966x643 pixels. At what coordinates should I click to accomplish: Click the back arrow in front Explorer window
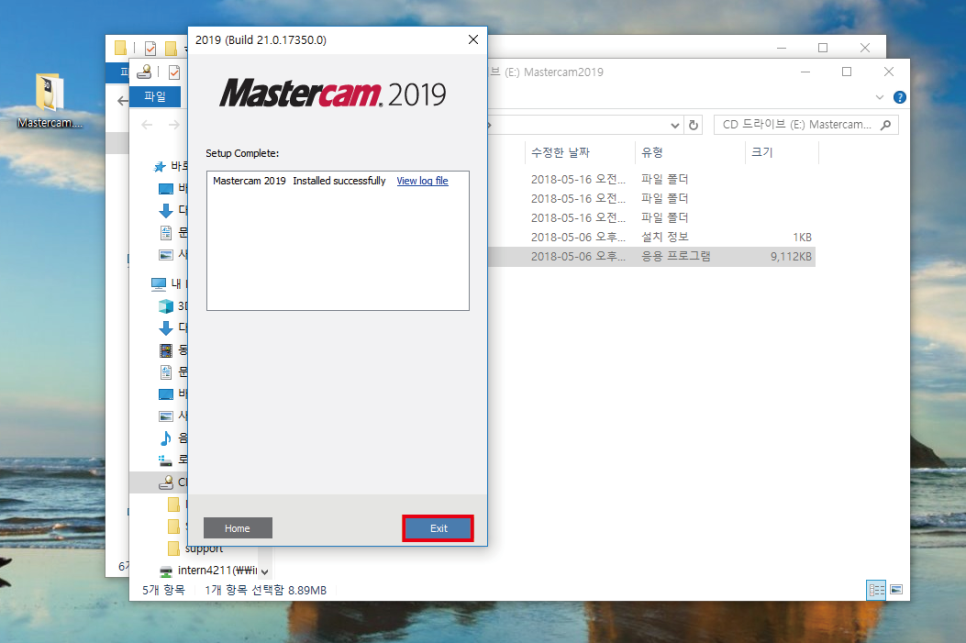[147, 125]
